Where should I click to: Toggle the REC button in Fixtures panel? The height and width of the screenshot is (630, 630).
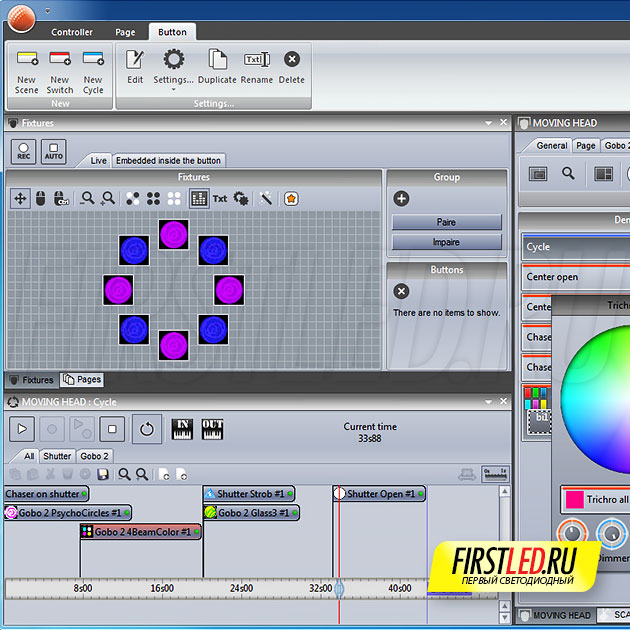pos(23,152)
